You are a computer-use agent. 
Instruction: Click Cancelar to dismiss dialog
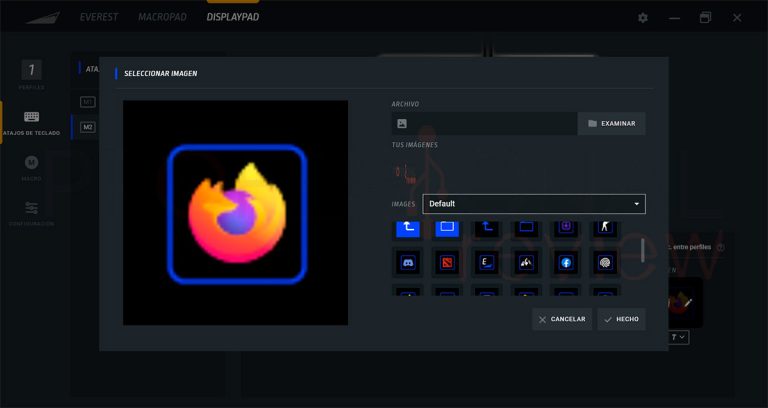pos(562,319)
